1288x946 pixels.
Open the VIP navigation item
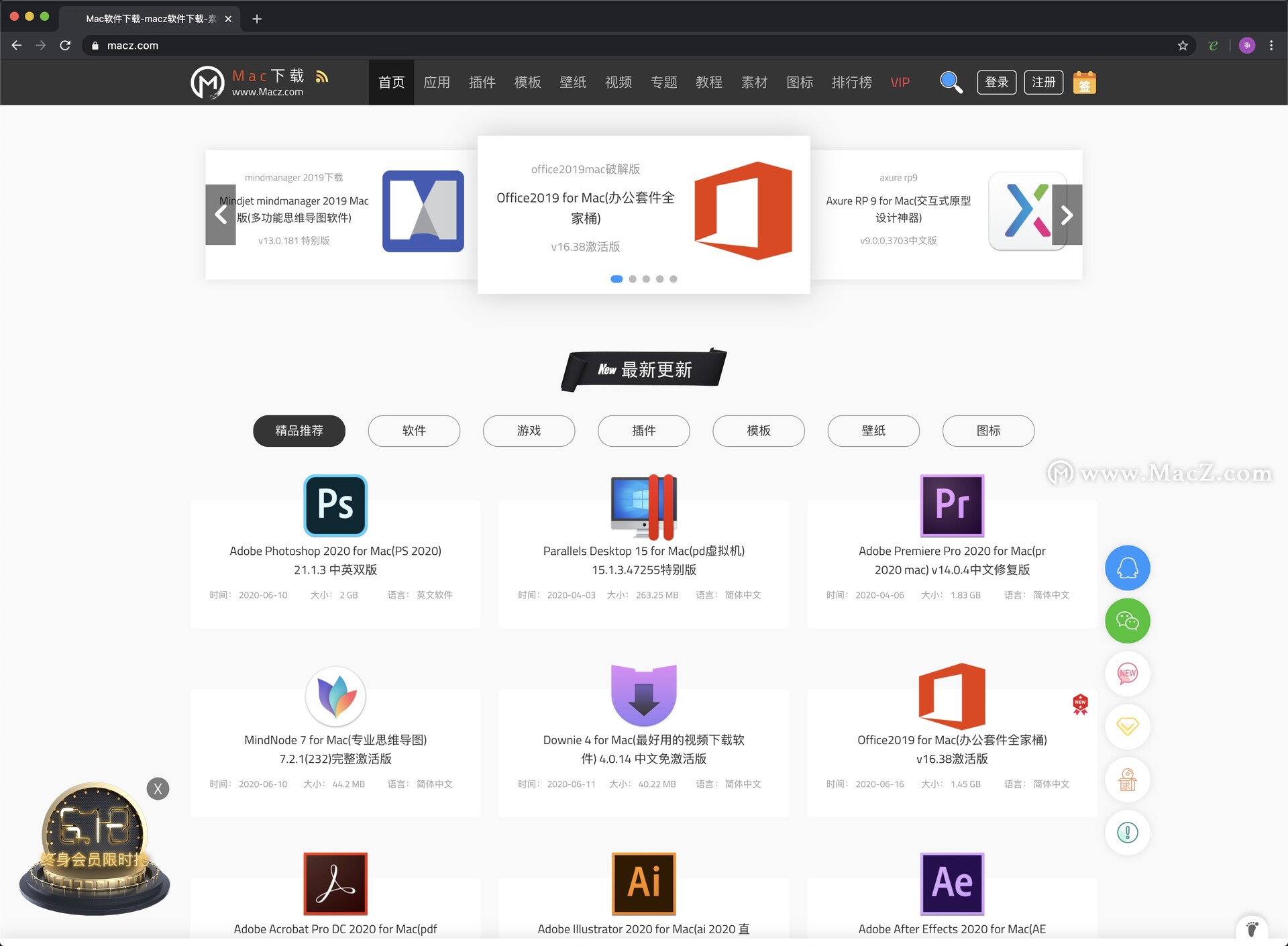pyautogui.click(x=900, y=83)
